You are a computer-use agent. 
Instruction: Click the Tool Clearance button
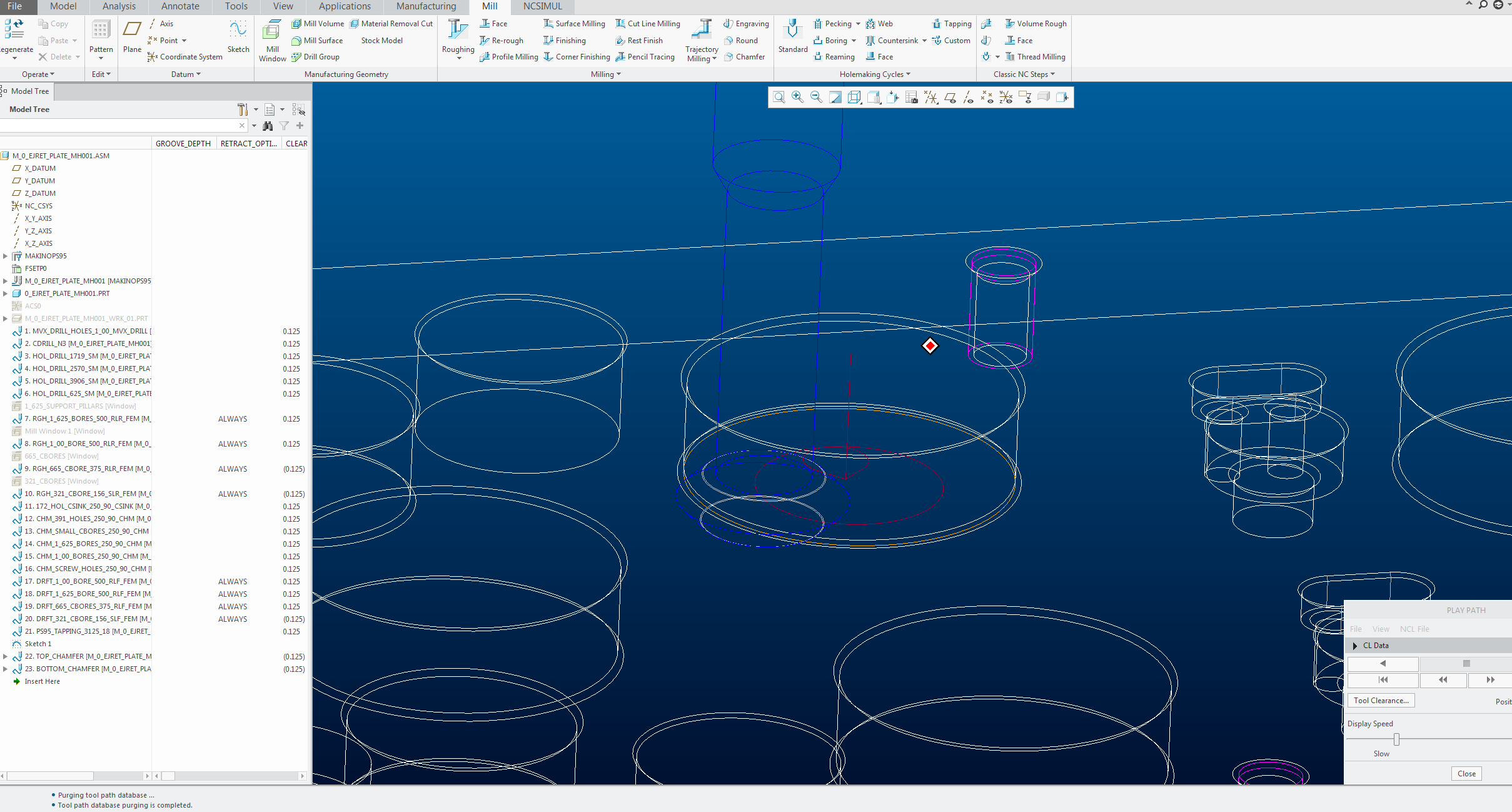(1381, 700)
